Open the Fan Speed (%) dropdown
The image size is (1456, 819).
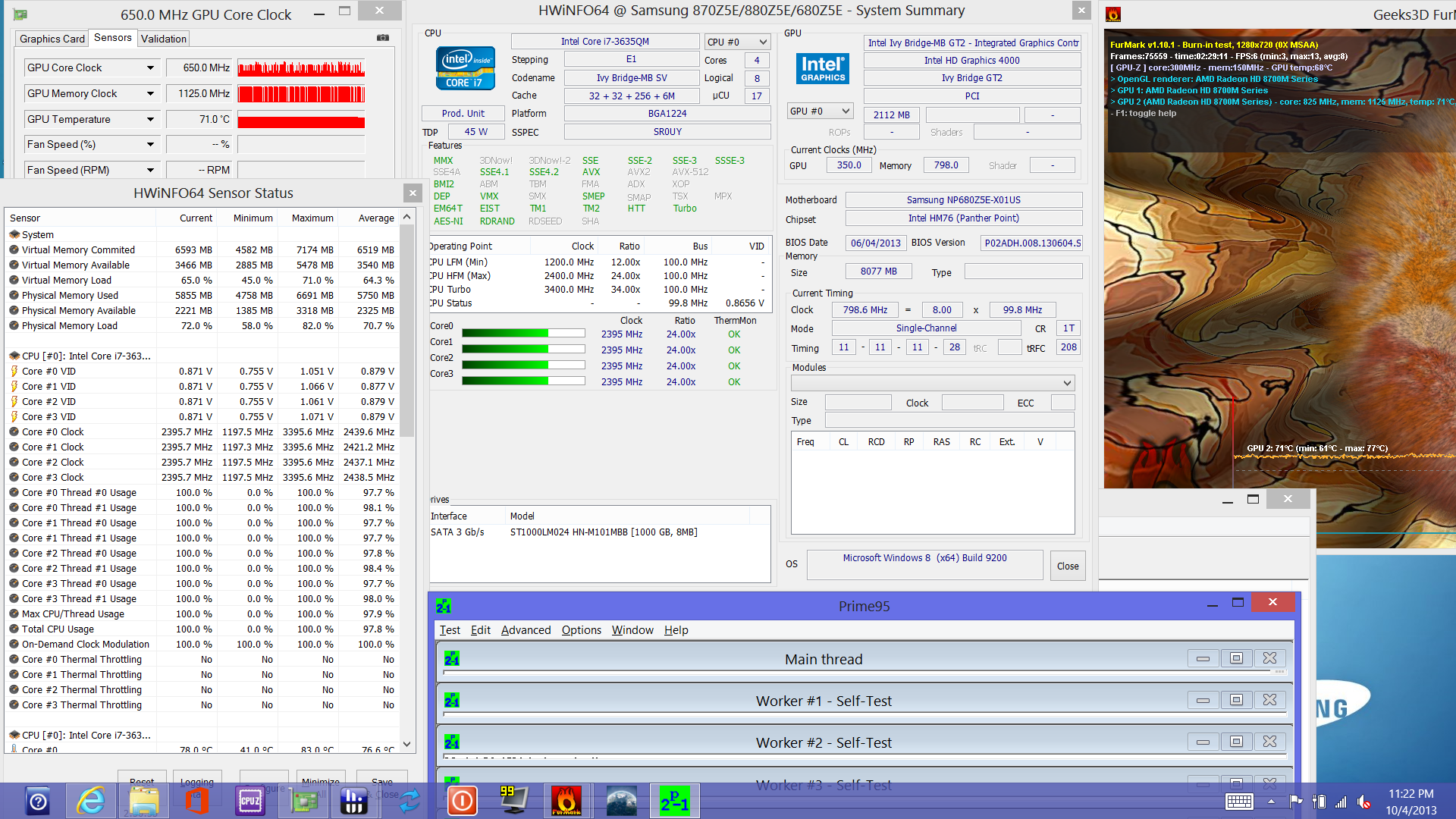coord(150,144)
